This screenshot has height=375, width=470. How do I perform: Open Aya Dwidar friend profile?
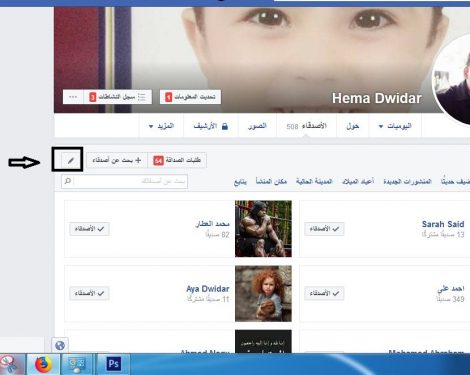(x=208, y=289)
